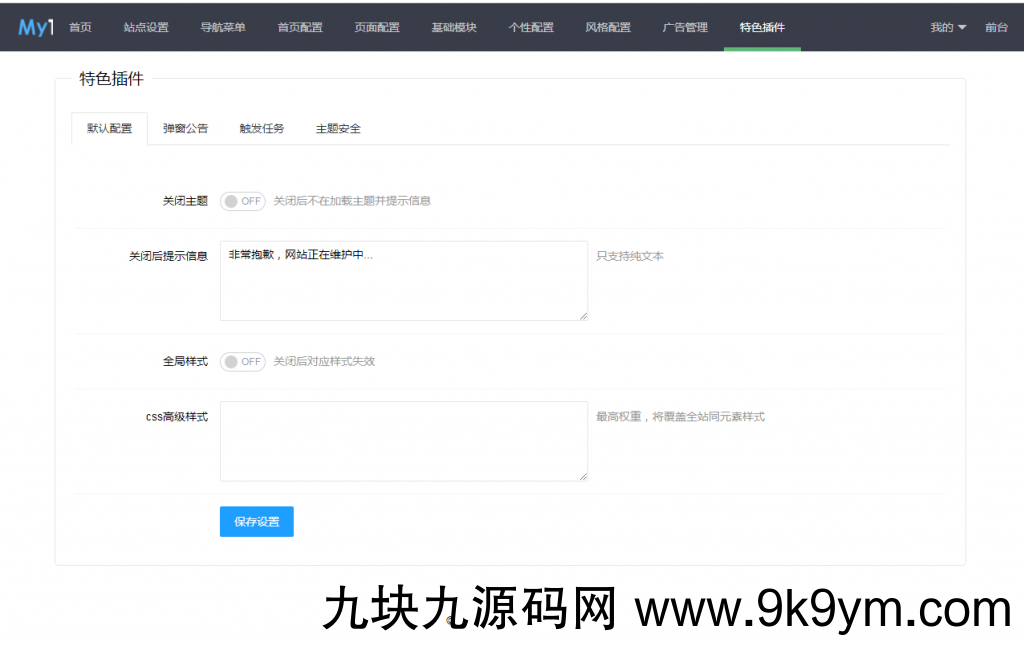Click into the 关闭后提示信息 text area

pyautogui.click(x=403, y=281)
